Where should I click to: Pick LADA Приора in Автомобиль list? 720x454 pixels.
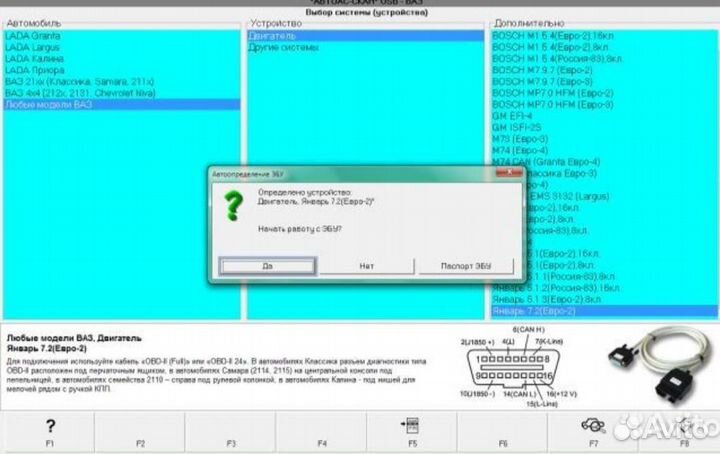(x=29, y=70)
